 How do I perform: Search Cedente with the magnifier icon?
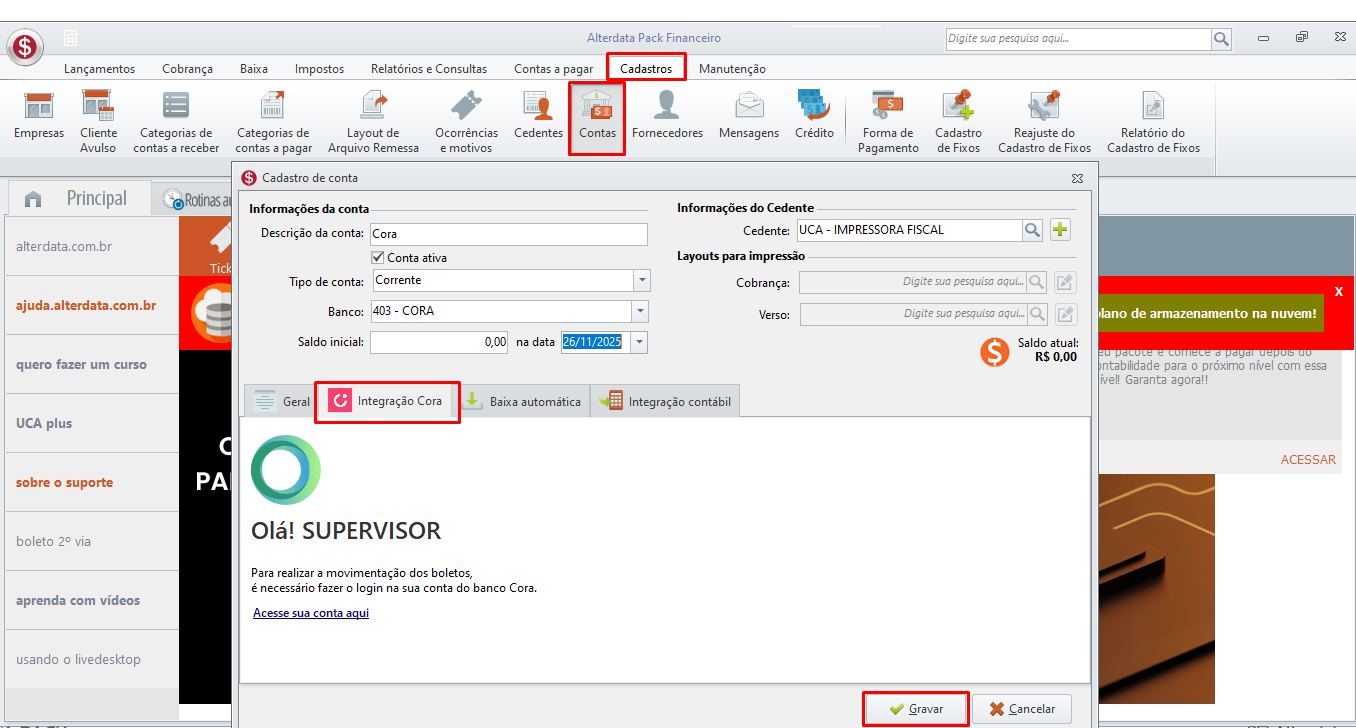click(x=1032, y=230)
